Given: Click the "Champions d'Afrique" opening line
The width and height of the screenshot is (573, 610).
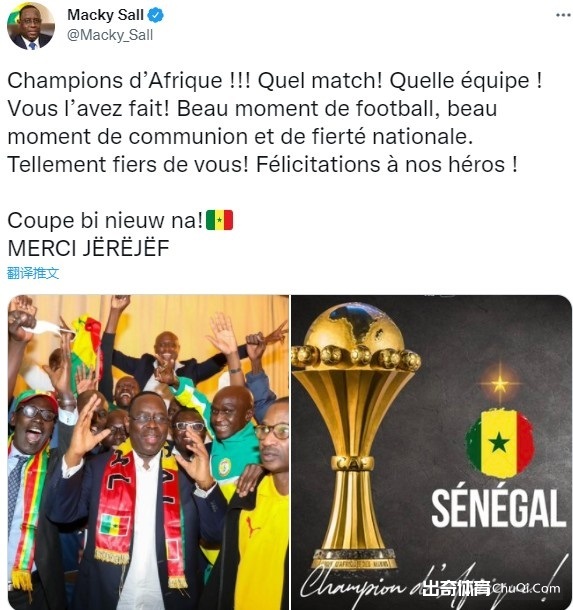Looking at the screenshot, I should pos(115,81).
